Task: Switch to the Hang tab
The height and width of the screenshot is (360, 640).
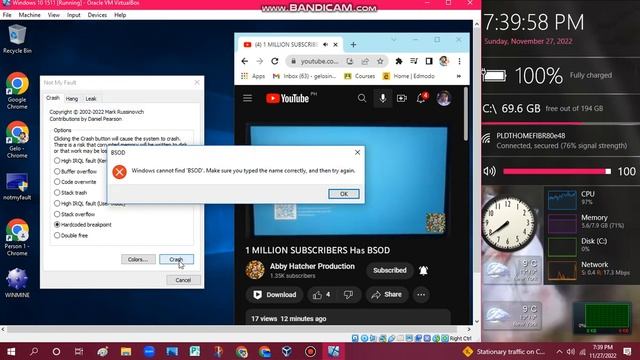Action: coord(72,99)
